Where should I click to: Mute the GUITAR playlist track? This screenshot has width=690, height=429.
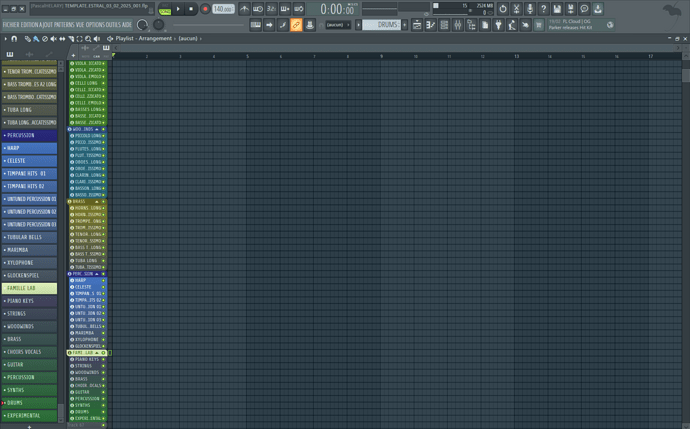[x=103, y=392]
